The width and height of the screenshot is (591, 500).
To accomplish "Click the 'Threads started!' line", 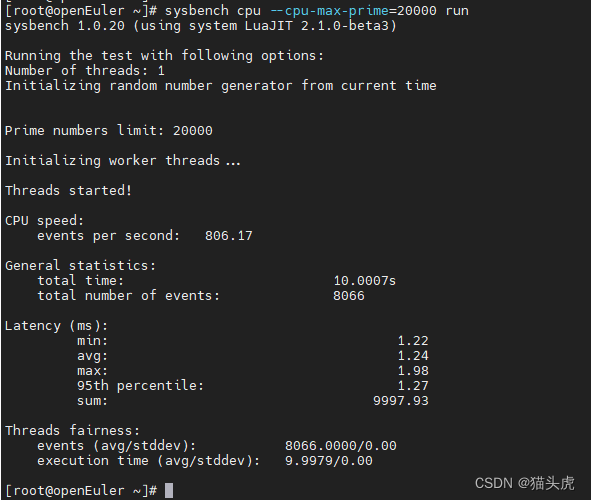I will tap(68, 191).
